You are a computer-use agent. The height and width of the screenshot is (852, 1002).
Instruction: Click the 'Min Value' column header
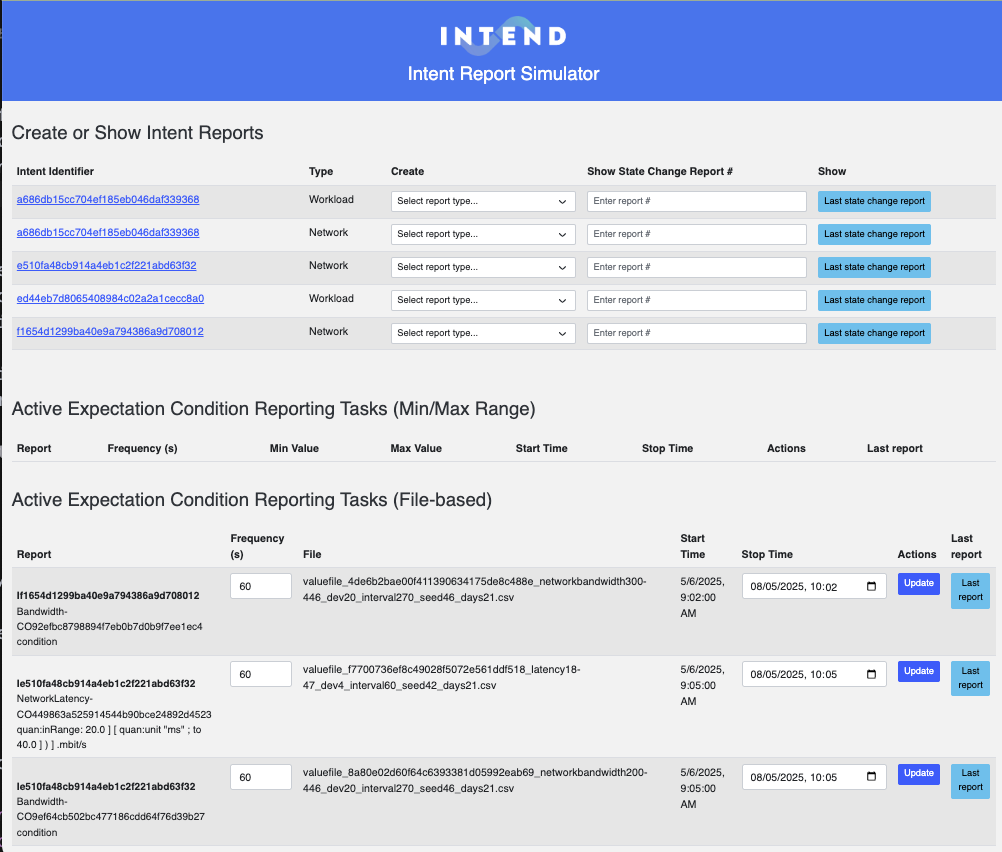(x=294, y=449)
